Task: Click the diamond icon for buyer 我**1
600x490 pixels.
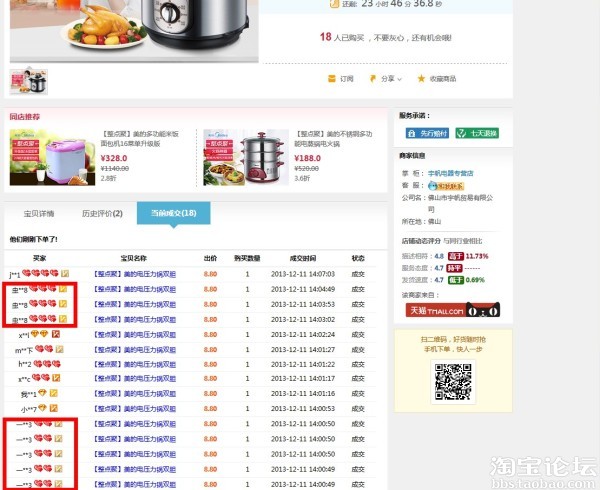Action: click(42, 393)
